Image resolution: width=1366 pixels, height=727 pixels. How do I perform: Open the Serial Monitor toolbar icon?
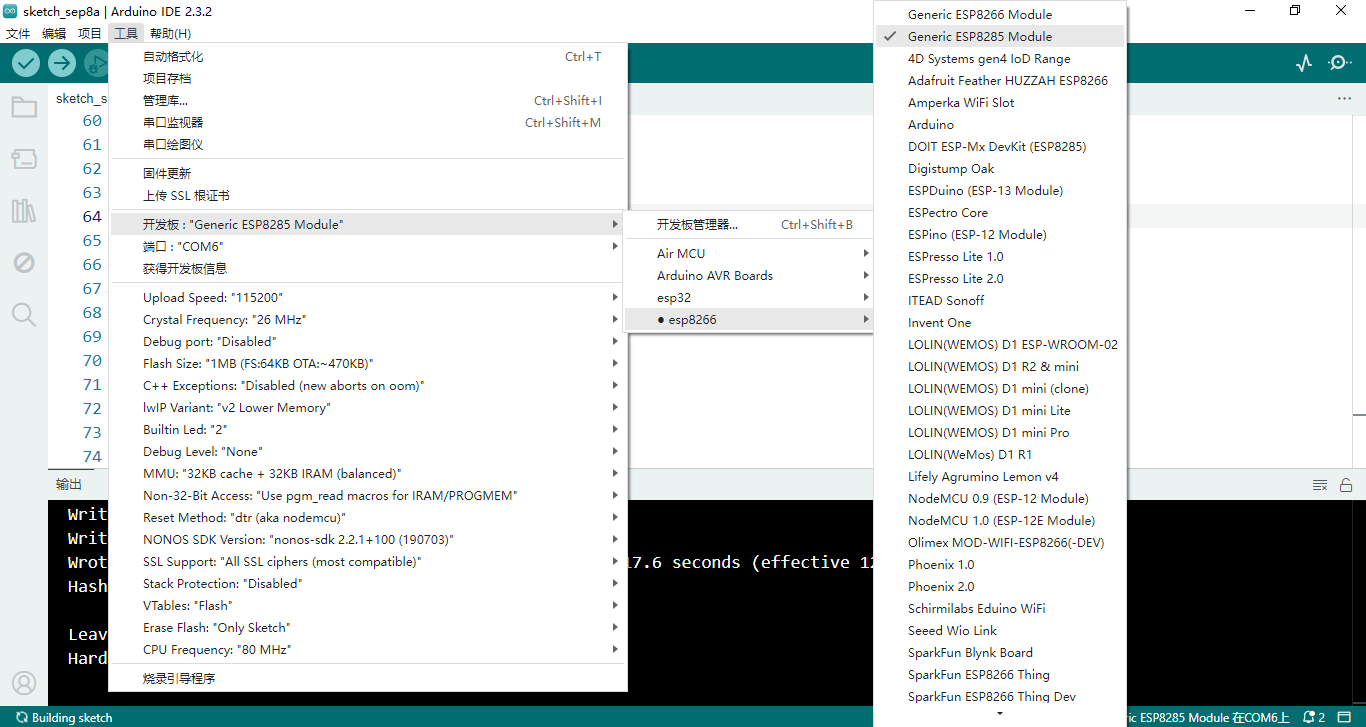tap(1339, 63)
